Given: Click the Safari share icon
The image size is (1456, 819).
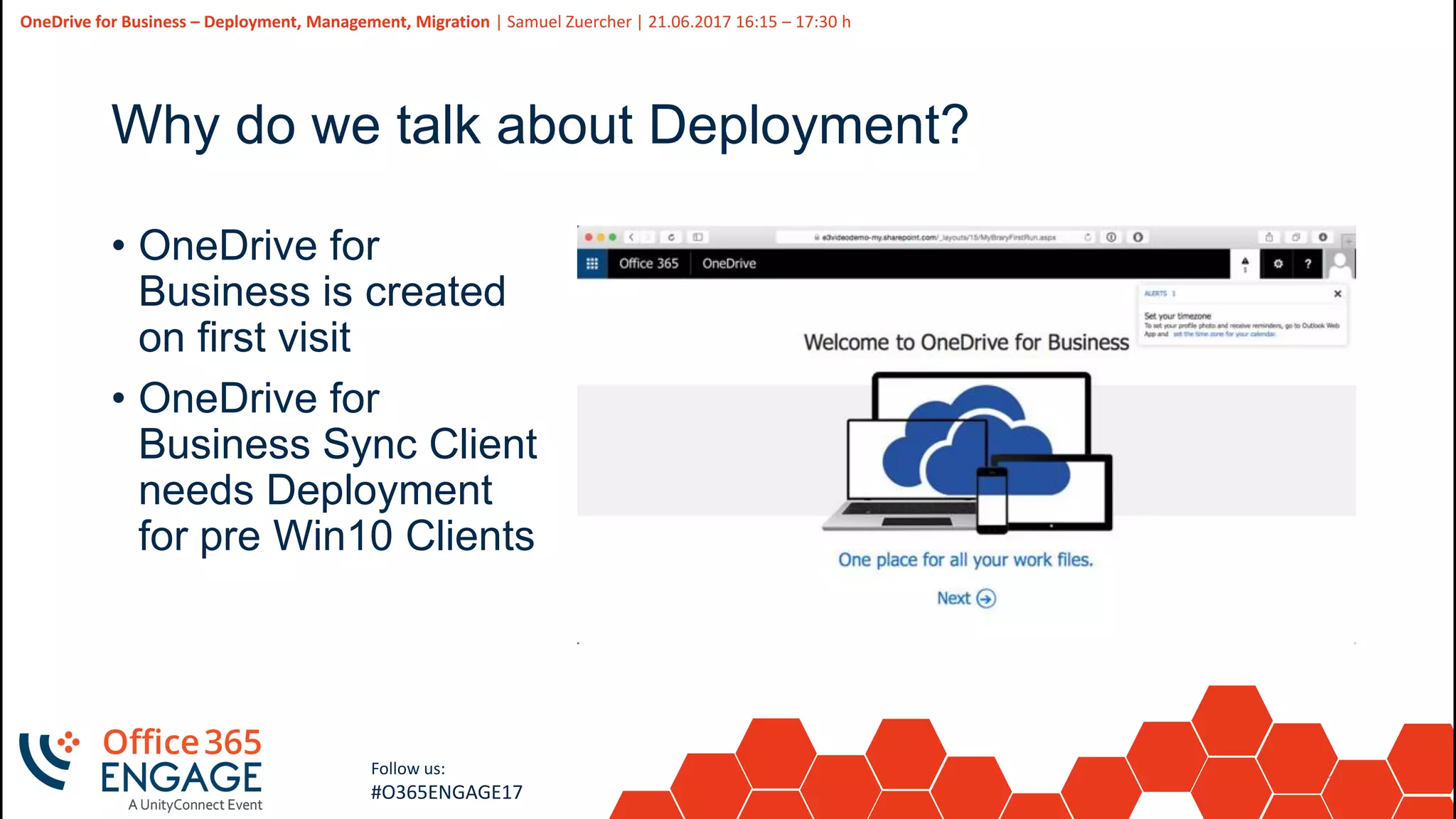Looking at the screenshot, I should [x=1269, y=237].
